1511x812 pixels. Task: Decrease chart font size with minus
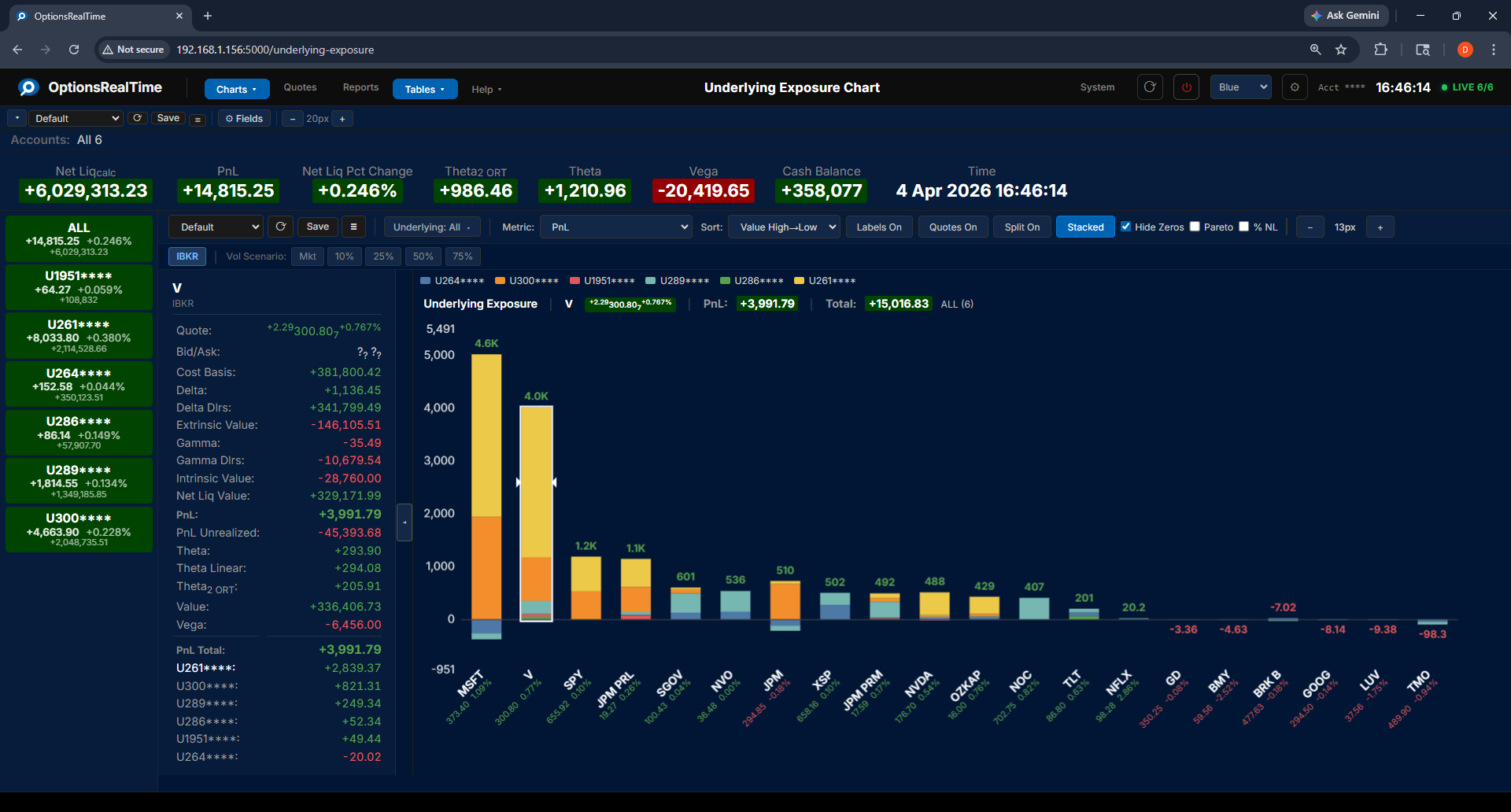[1310, 227]
